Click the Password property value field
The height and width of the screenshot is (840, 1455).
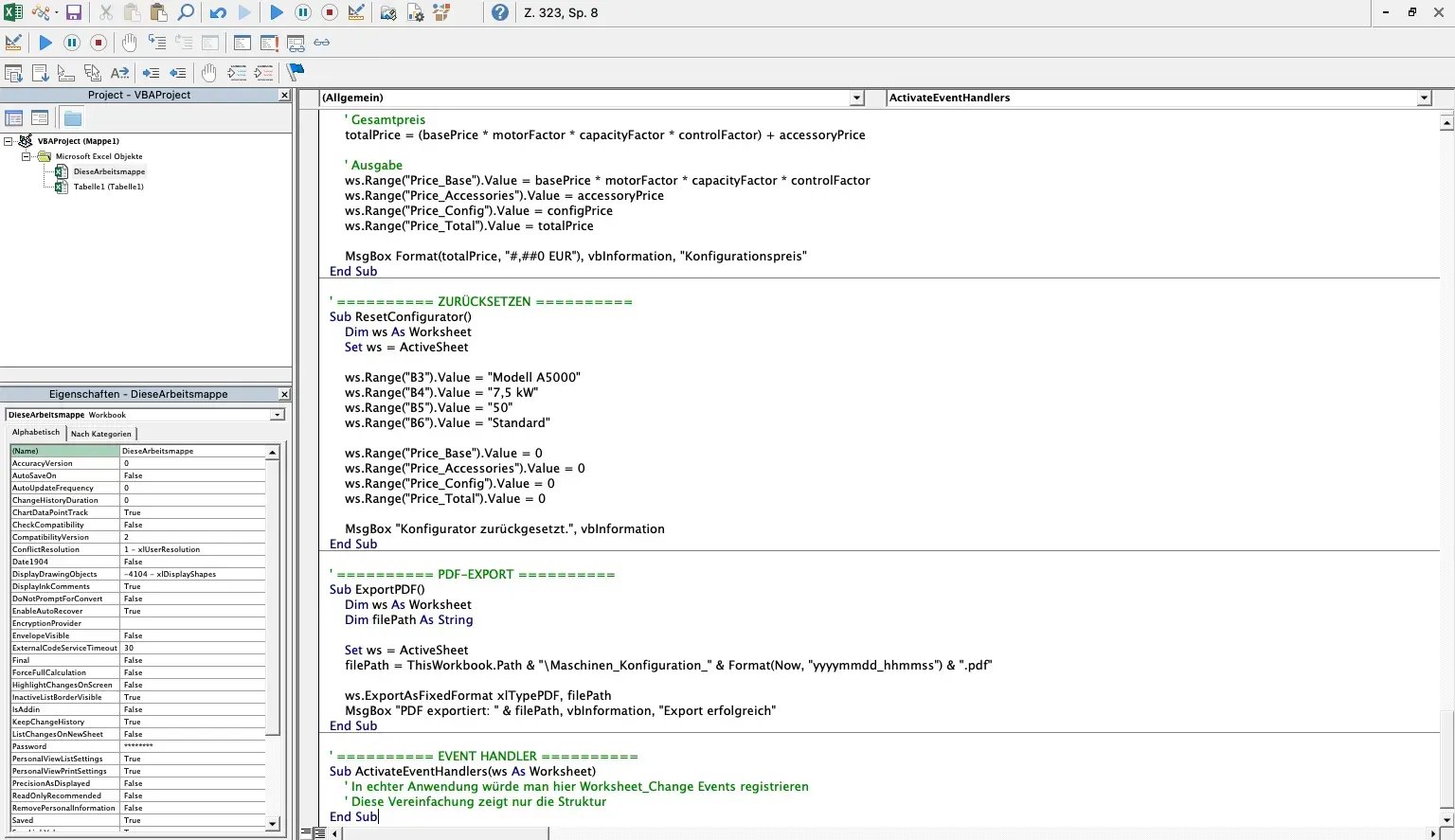[193, 746]
